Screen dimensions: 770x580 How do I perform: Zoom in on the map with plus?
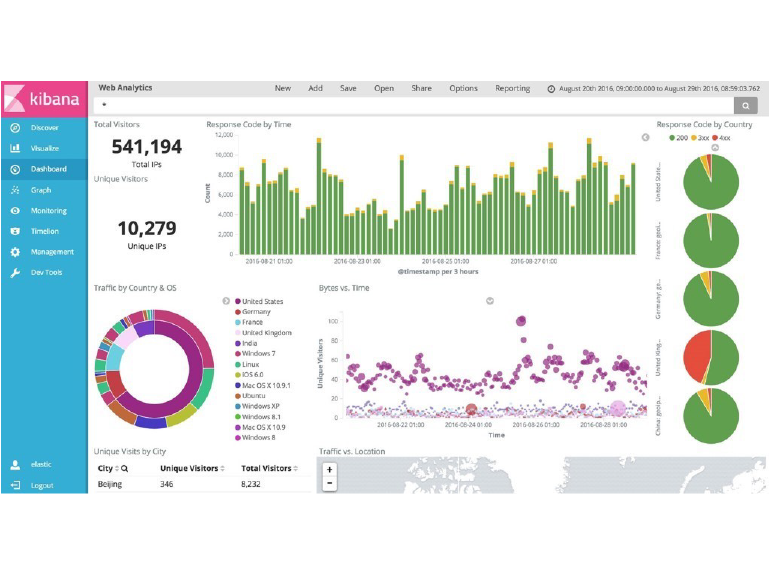tap(330, 470)
